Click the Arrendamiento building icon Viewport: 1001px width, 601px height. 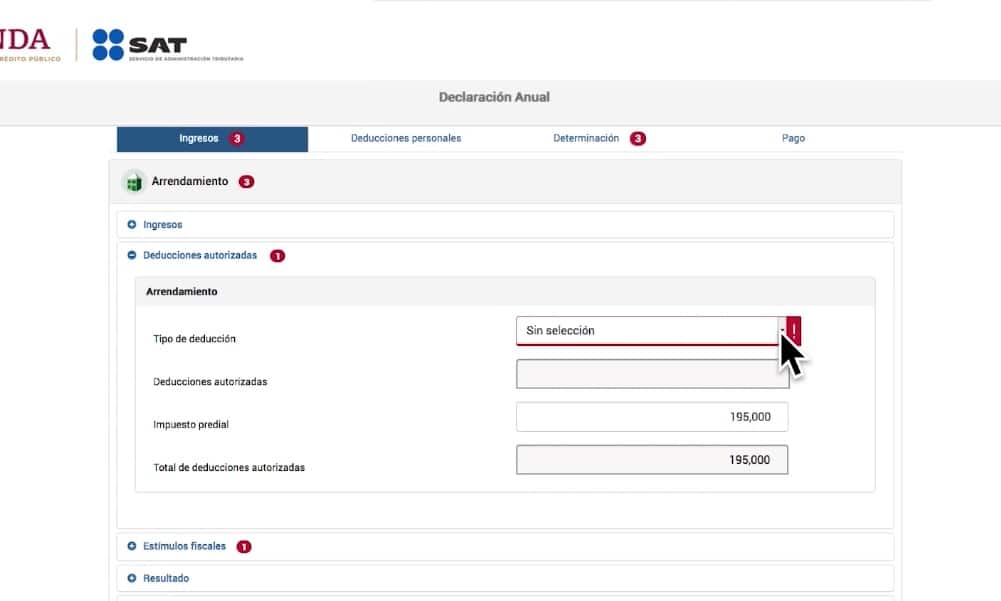coord(133,182)
